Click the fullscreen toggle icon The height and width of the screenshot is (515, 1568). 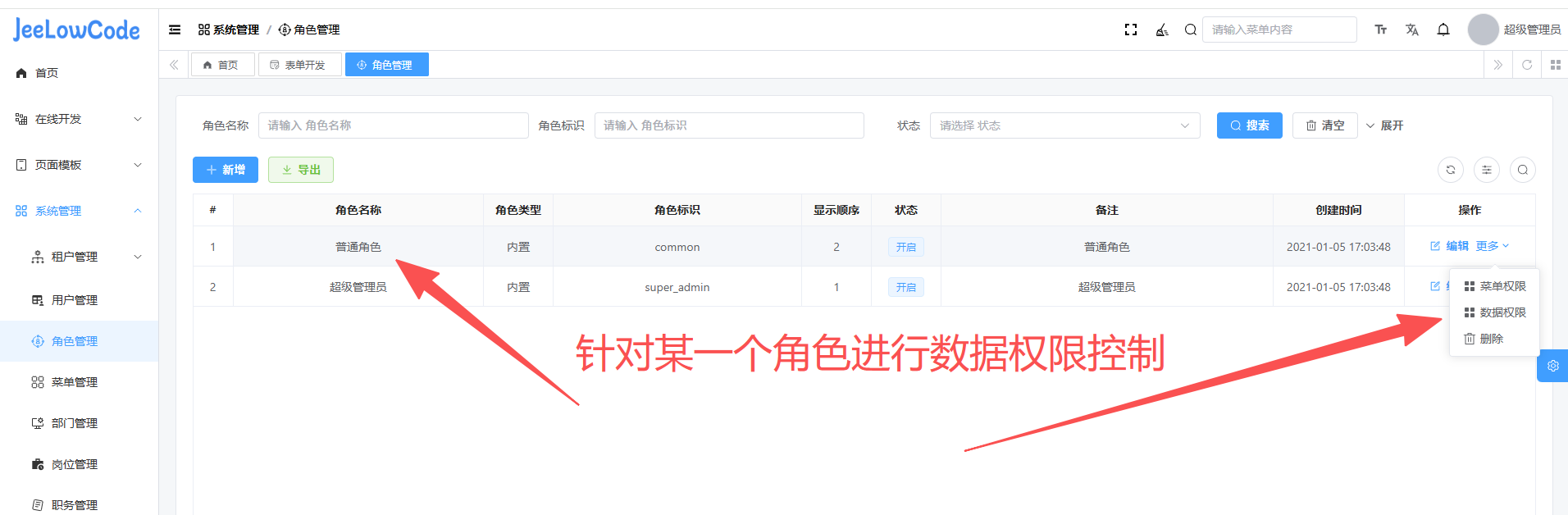tap(1131, 30)
